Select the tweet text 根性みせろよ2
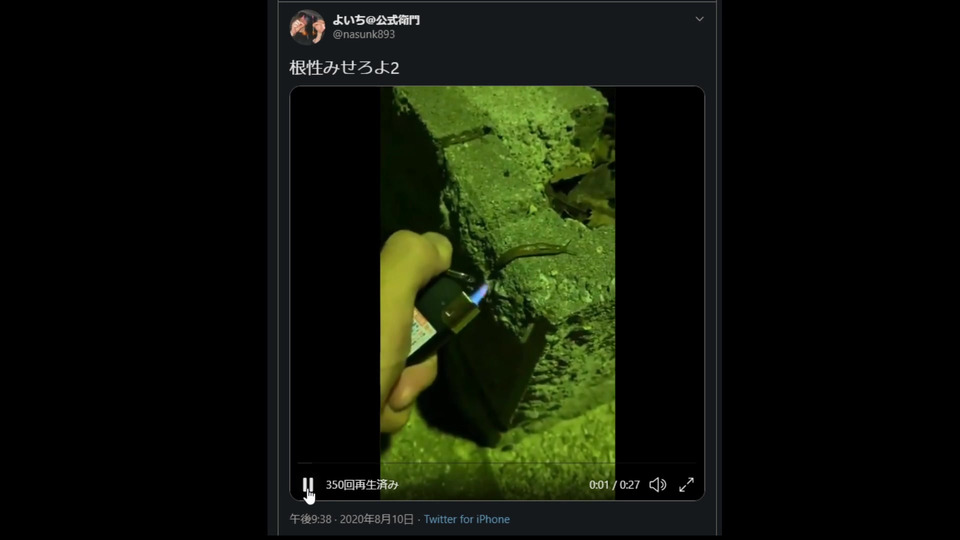 pyautogui.click(x=344, y=67)
